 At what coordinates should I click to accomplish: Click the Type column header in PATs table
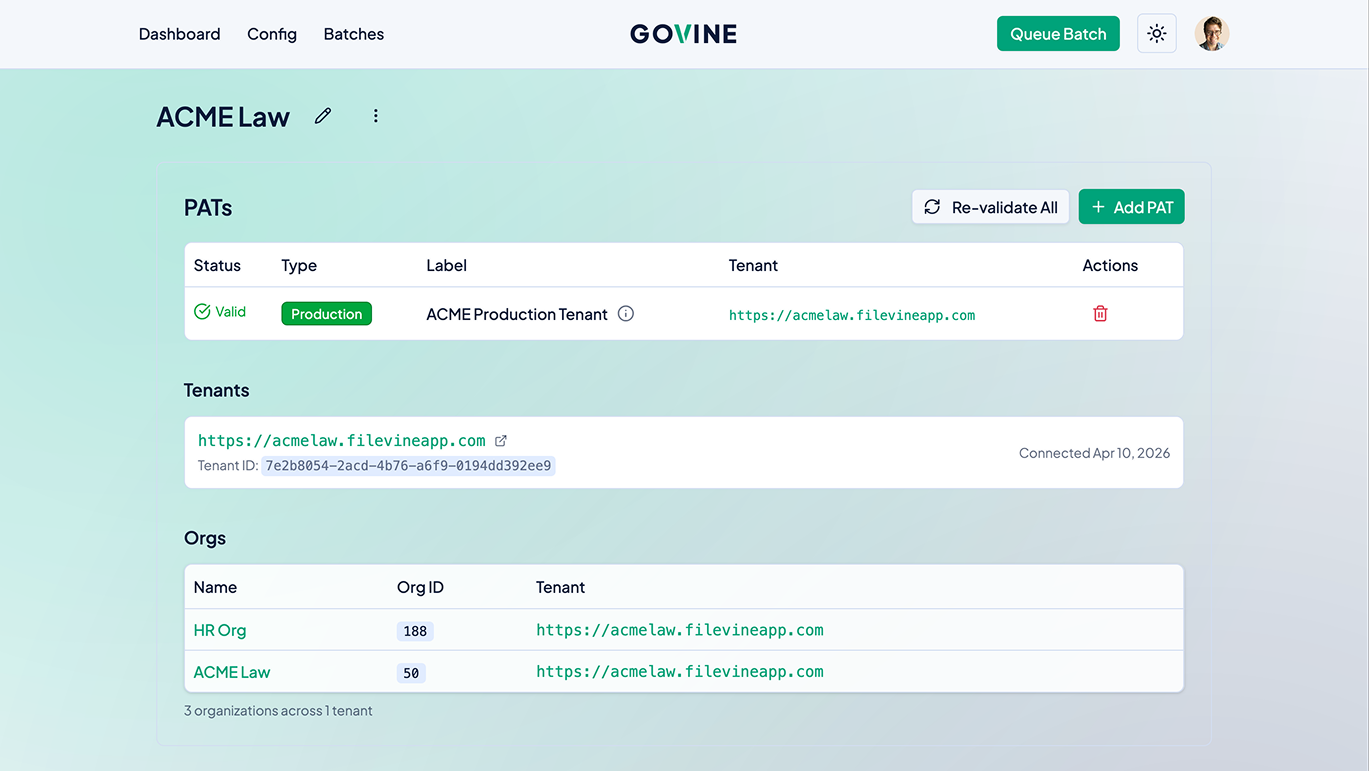click(299, 265)
